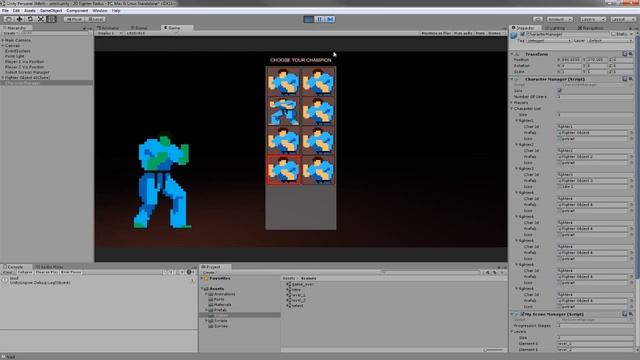Click the Step forward button

pos(330,19)
